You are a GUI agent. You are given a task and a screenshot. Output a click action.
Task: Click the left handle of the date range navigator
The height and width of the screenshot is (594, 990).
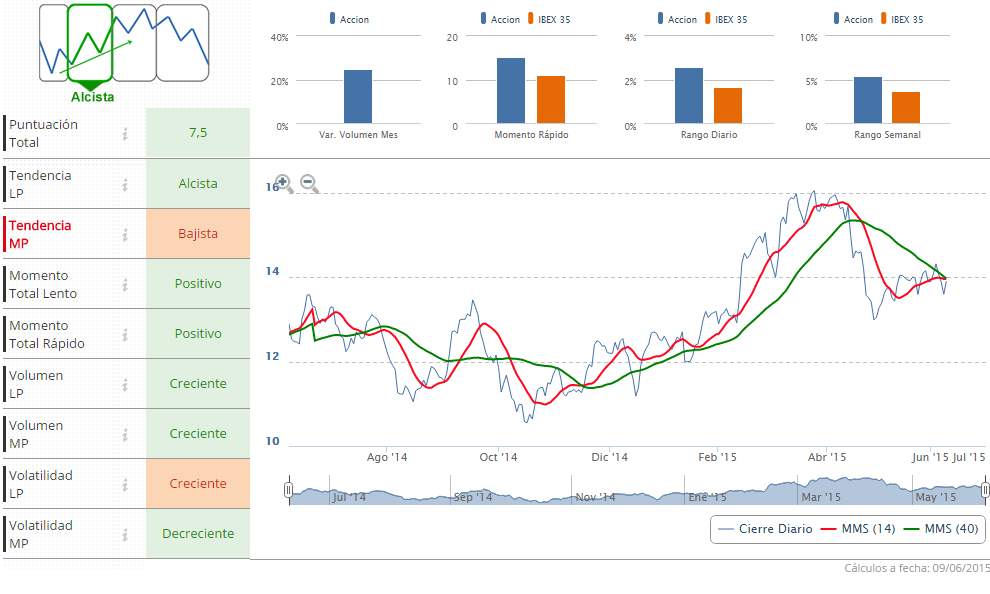pos(288,490)
